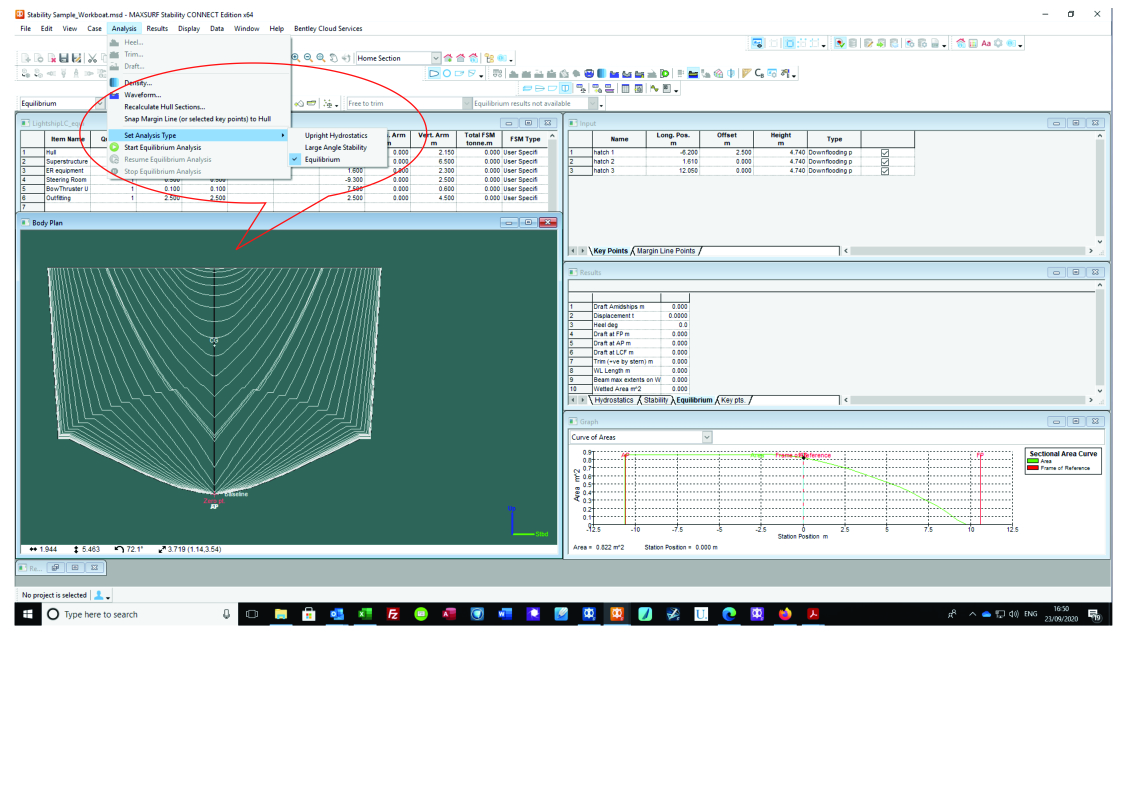The width and height of the screenshot is (1123, 794).
Task: Open Firefox from the taskbar
Action: point(785,614)
